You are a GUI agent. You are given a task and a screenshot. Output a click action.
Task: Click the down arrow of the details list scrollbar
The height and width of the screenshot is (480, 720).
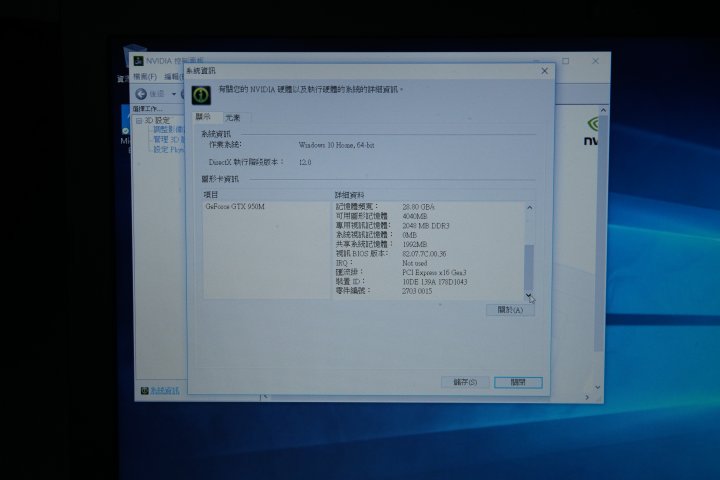point(529,294)
